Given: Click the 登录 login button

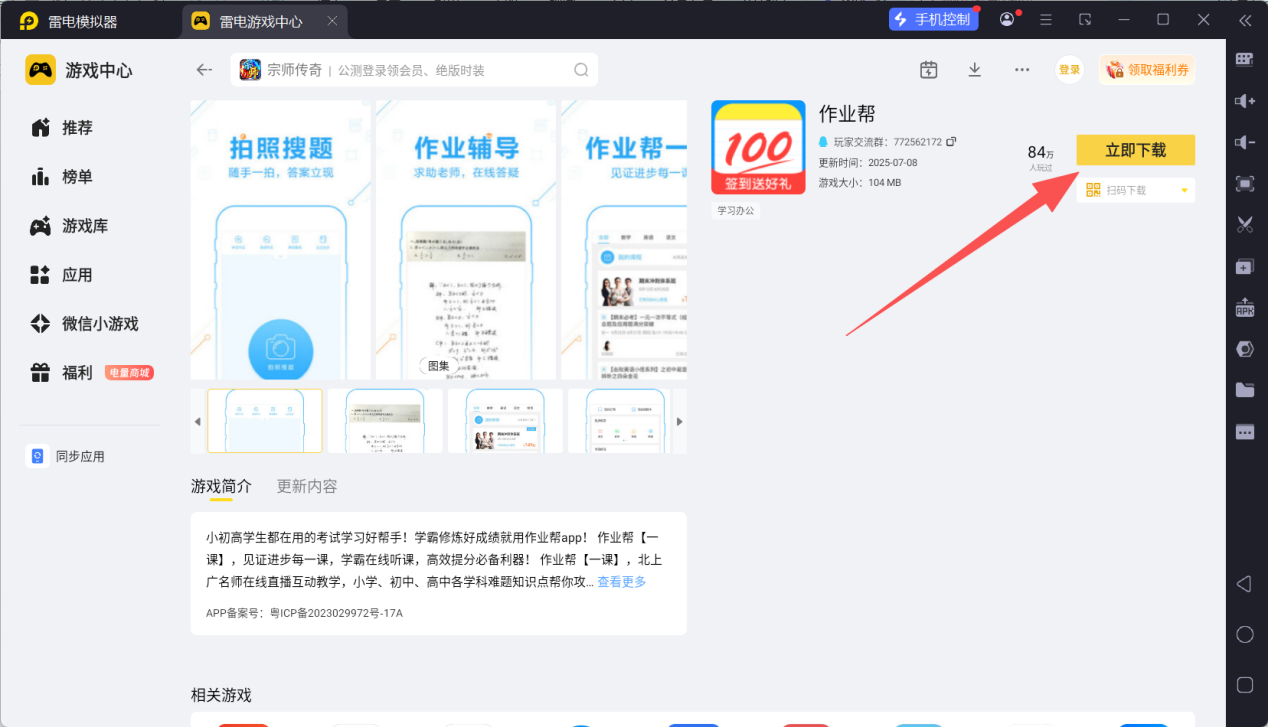Looking at the screenshot, I should point(1070,70).
